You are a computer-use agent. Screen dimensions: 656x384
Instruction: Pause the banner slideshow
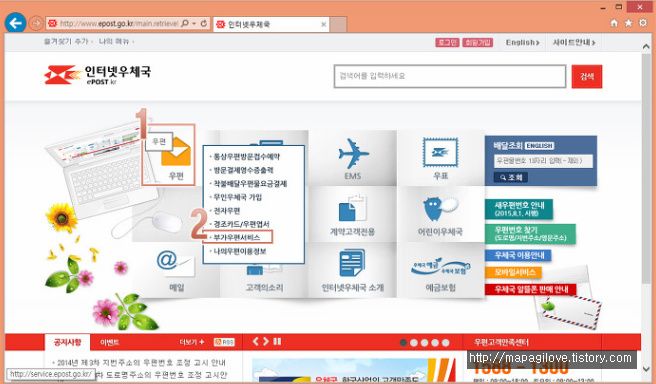tap(277, 341)
